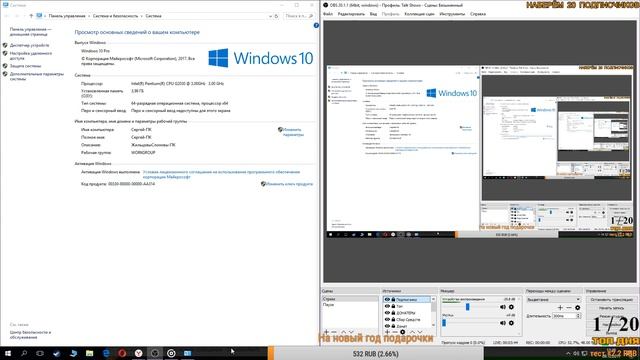Screen dimensions: 640x360
Task: Open the last OBS menu (Help)
Action: coord(478,14)
